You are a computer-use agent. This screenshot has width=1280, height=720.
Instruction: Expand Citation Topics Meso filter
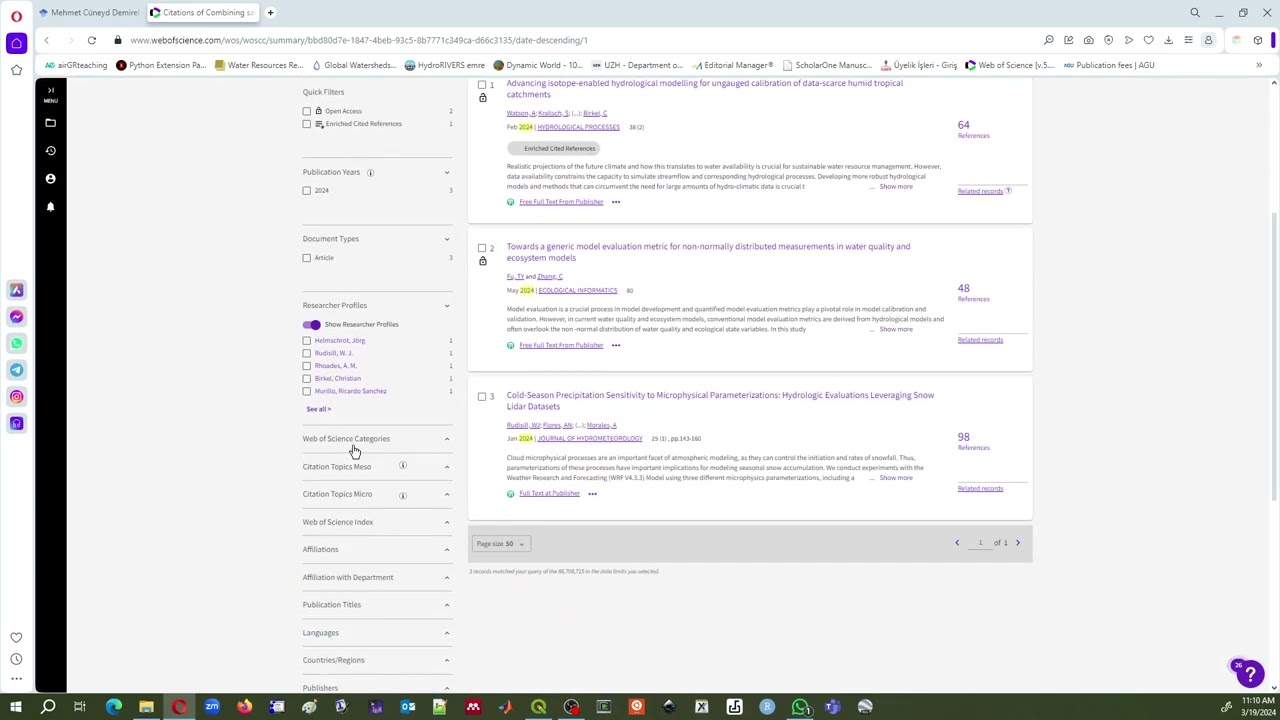click(x=376, y=466)
